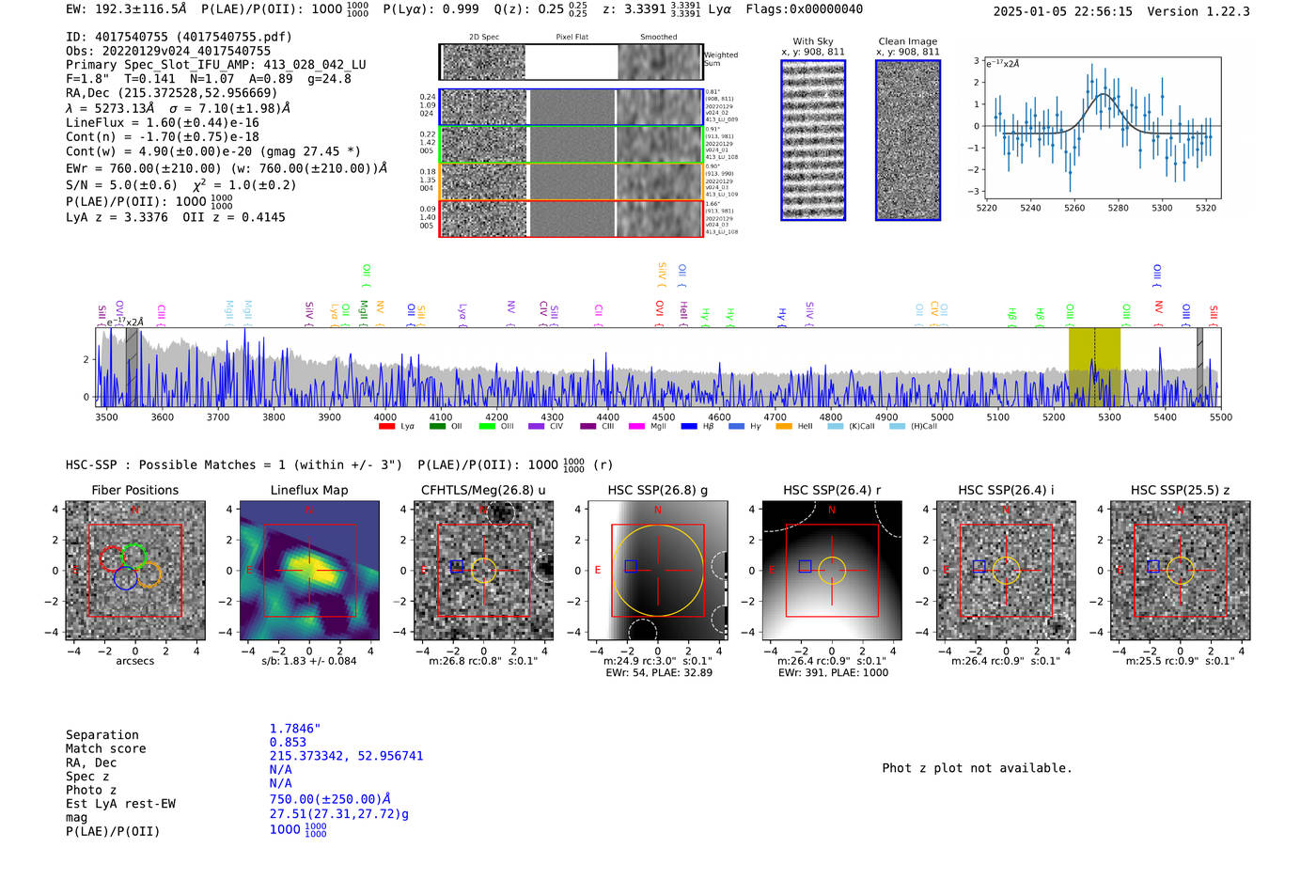Select the 'EW: 192.3±116.5Å' header value
This screenshot has height=896, width=1316.
tap(127, 9)
